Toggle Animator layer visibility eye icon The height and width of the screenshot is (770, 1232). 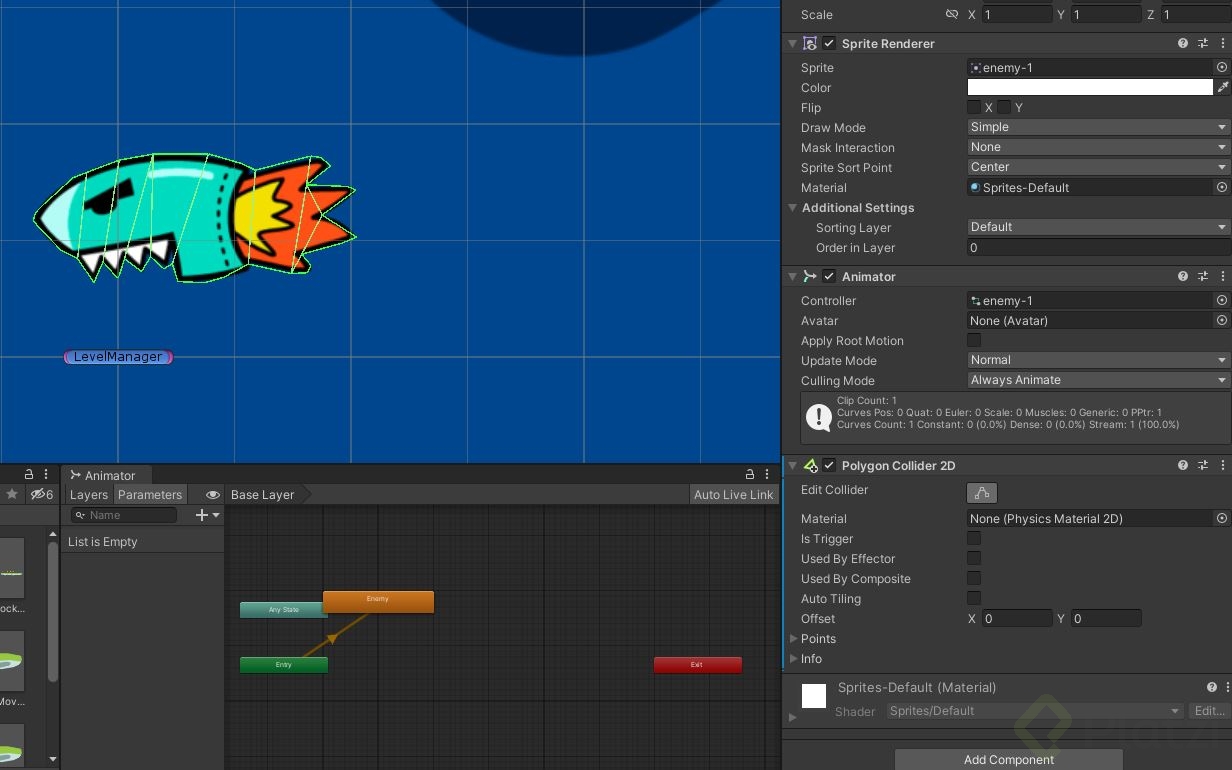(212, 495)
